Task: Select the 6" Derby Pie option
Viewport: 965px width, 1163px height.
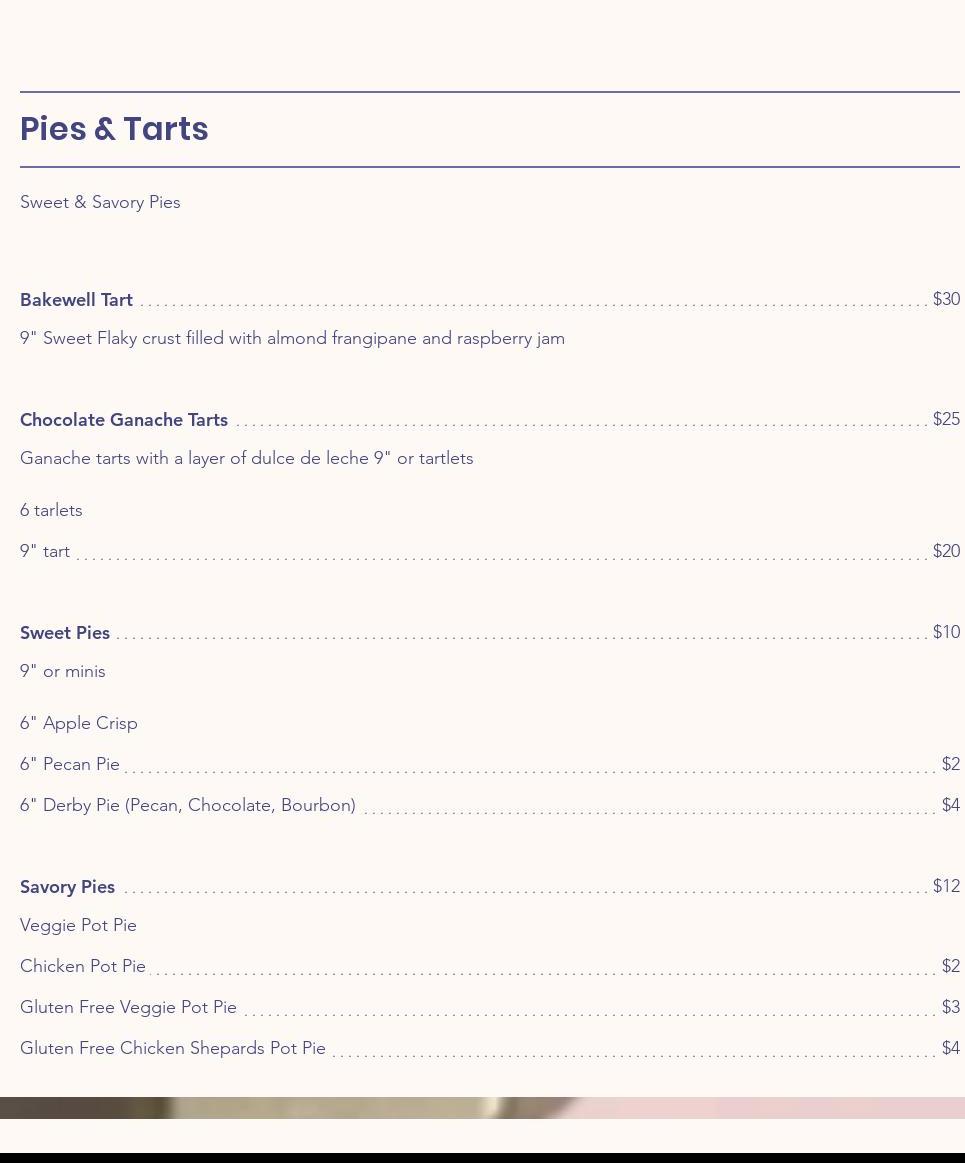Action: pyautogui.click(x=188, y=805)
